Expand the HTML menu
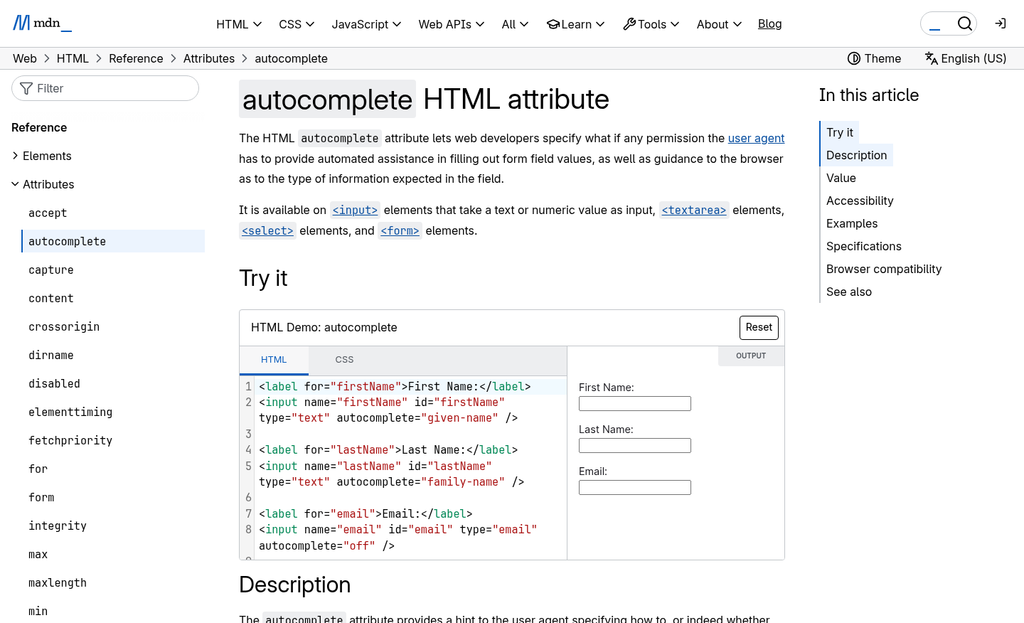 [239, 24]
